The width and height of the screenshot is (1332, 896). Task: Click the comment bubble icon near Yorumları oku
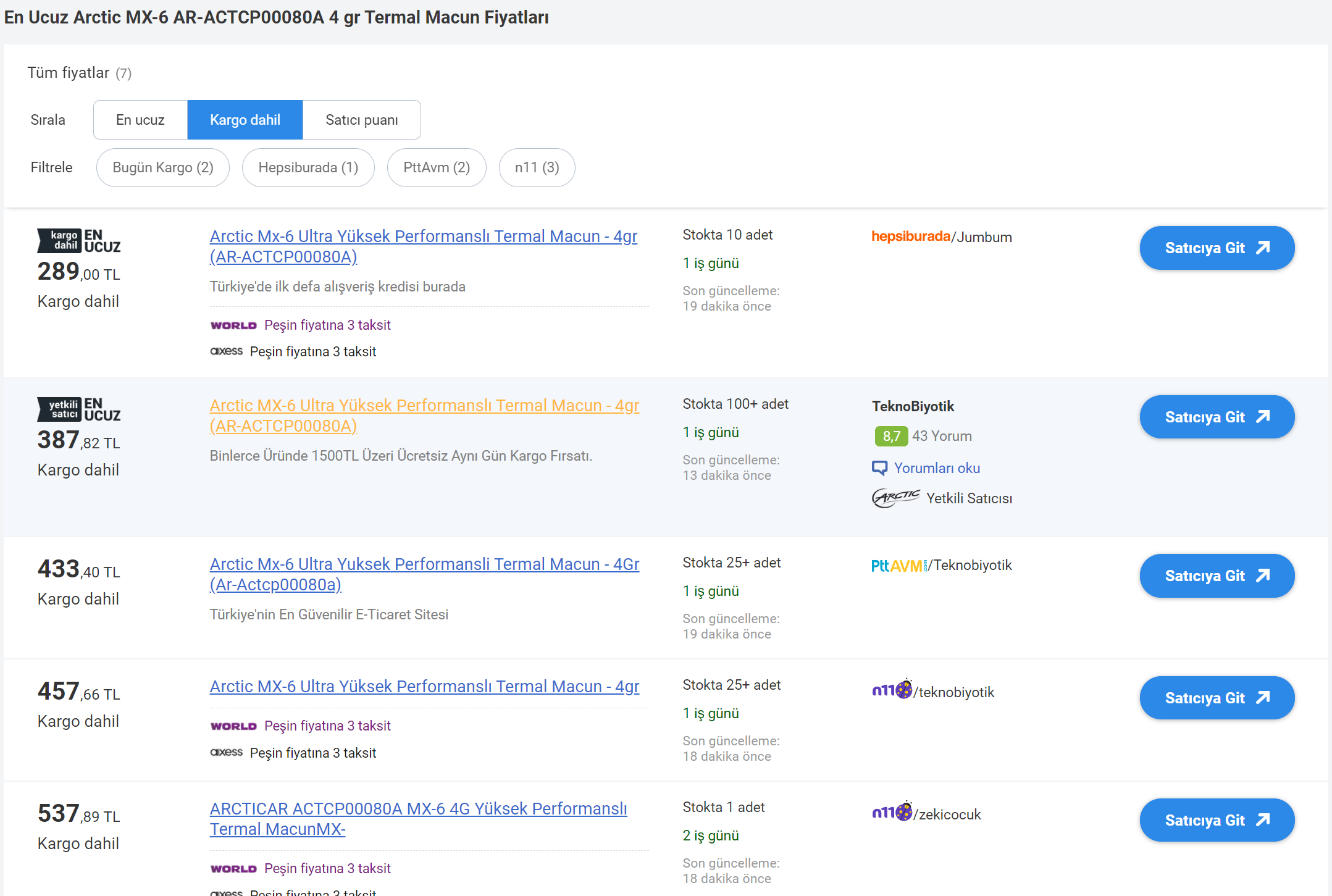coord(879,468)
